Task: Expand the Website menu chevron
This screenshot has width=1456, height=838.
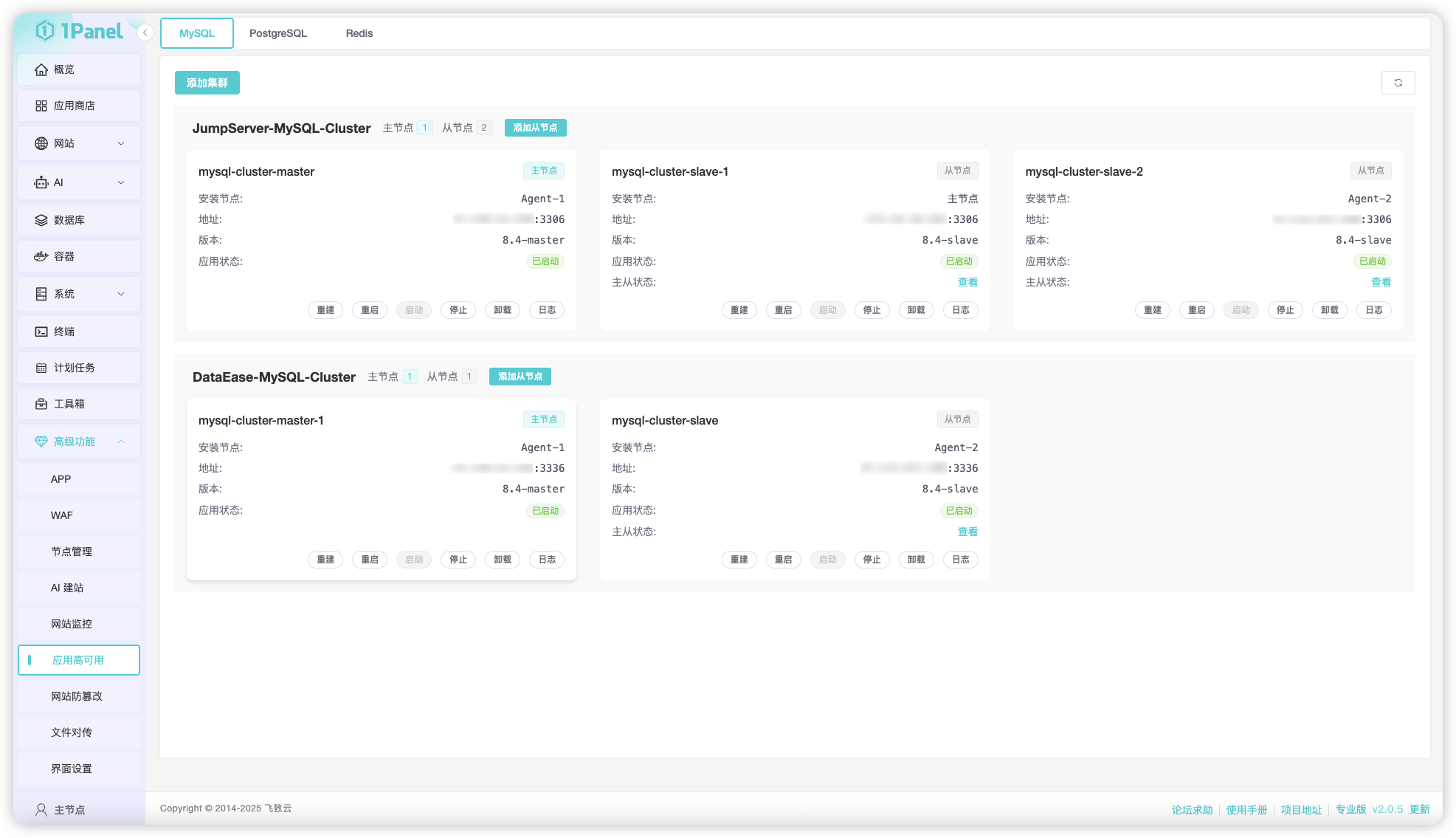Action: (x=121, y=143)
